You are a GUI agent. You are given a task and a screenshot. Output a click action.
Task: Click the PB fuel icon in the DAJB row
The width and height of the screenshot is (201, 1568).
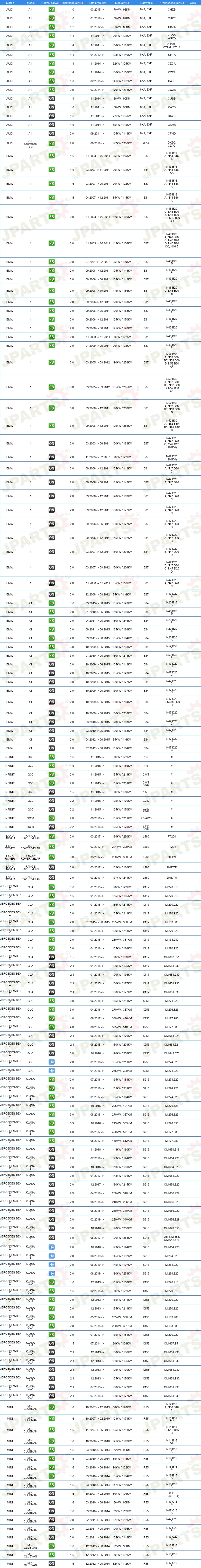tap(52, 81)
